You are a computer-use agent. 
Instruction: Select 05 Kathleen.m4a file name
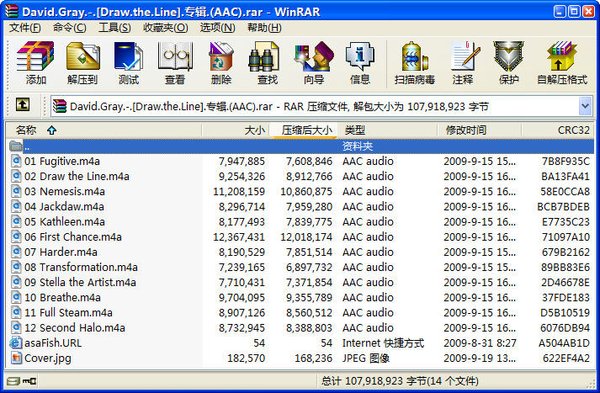click(x=65, y=222)
